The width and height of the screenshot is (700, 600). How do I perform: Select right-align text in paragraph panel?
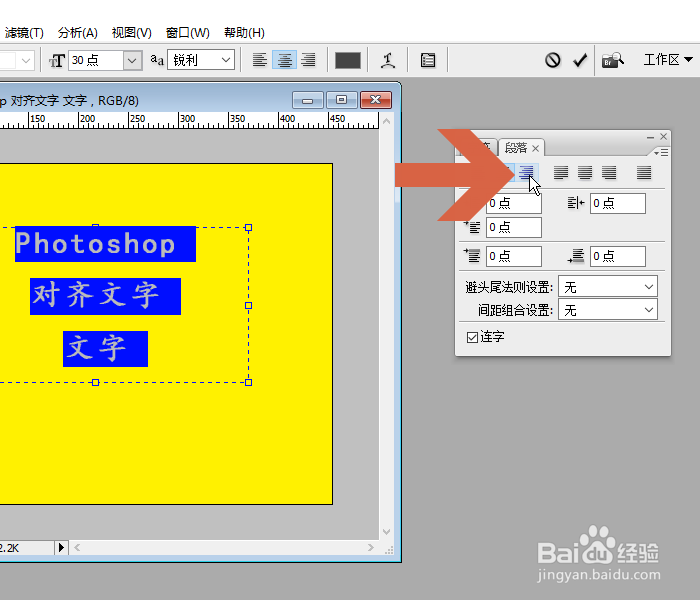(x=527, y=172)
